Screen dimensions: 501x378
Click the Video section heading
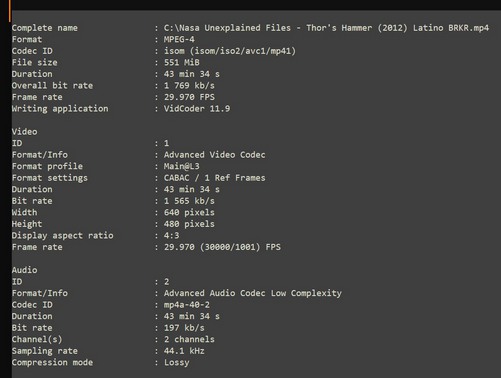click(25, 132)
